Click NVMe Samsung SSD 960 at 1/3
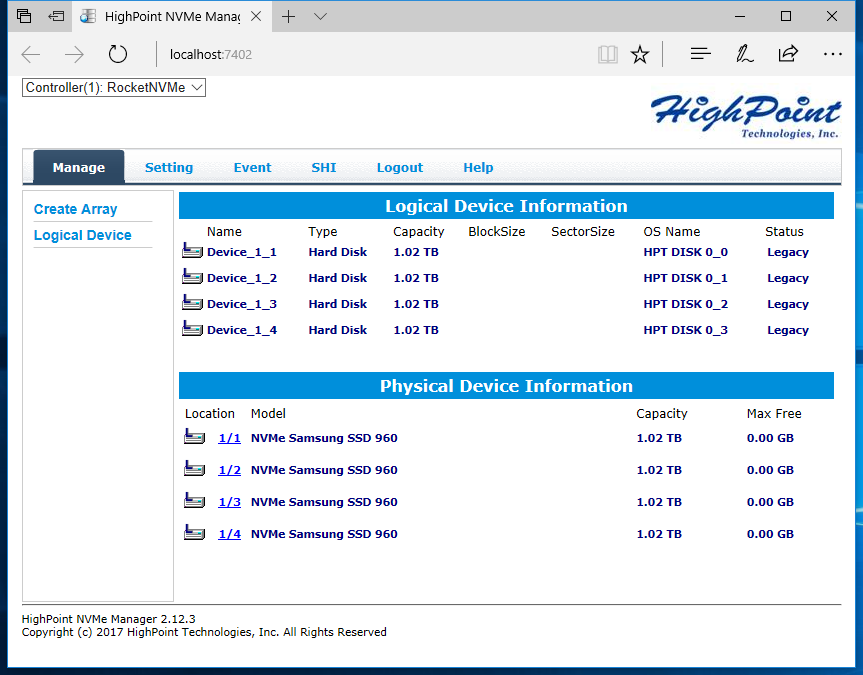The width and height of the screenshot is (863, 675). pos(324,502)
